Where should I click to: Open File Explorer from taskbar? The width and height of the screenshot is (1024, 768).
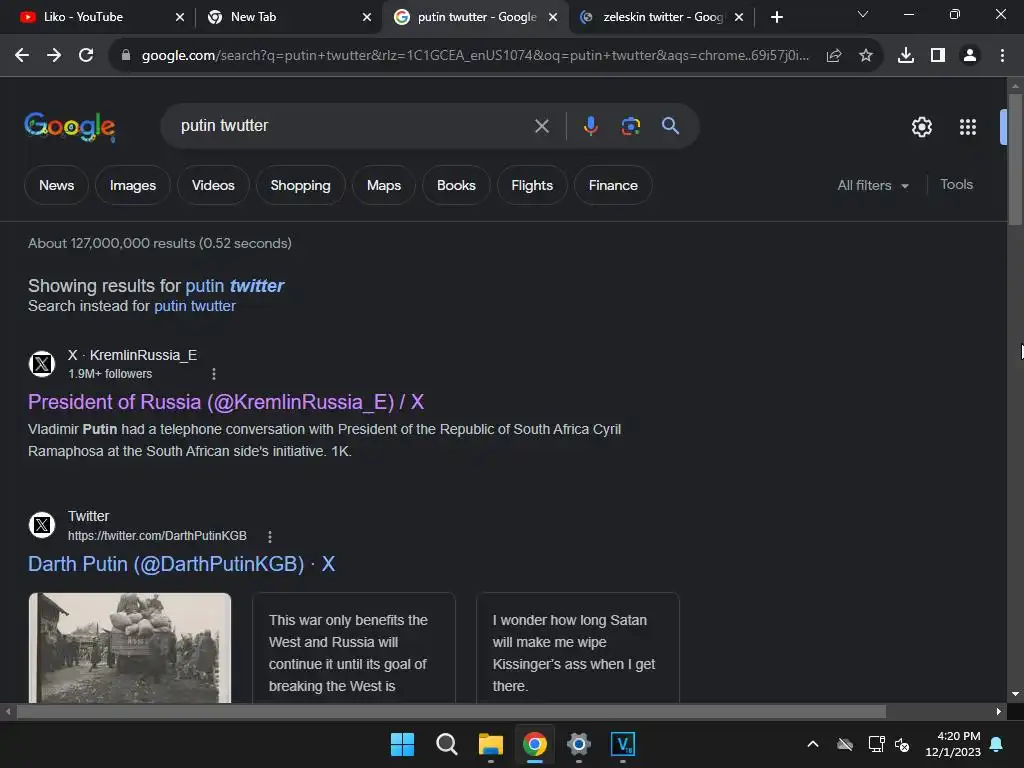point(490,744)
